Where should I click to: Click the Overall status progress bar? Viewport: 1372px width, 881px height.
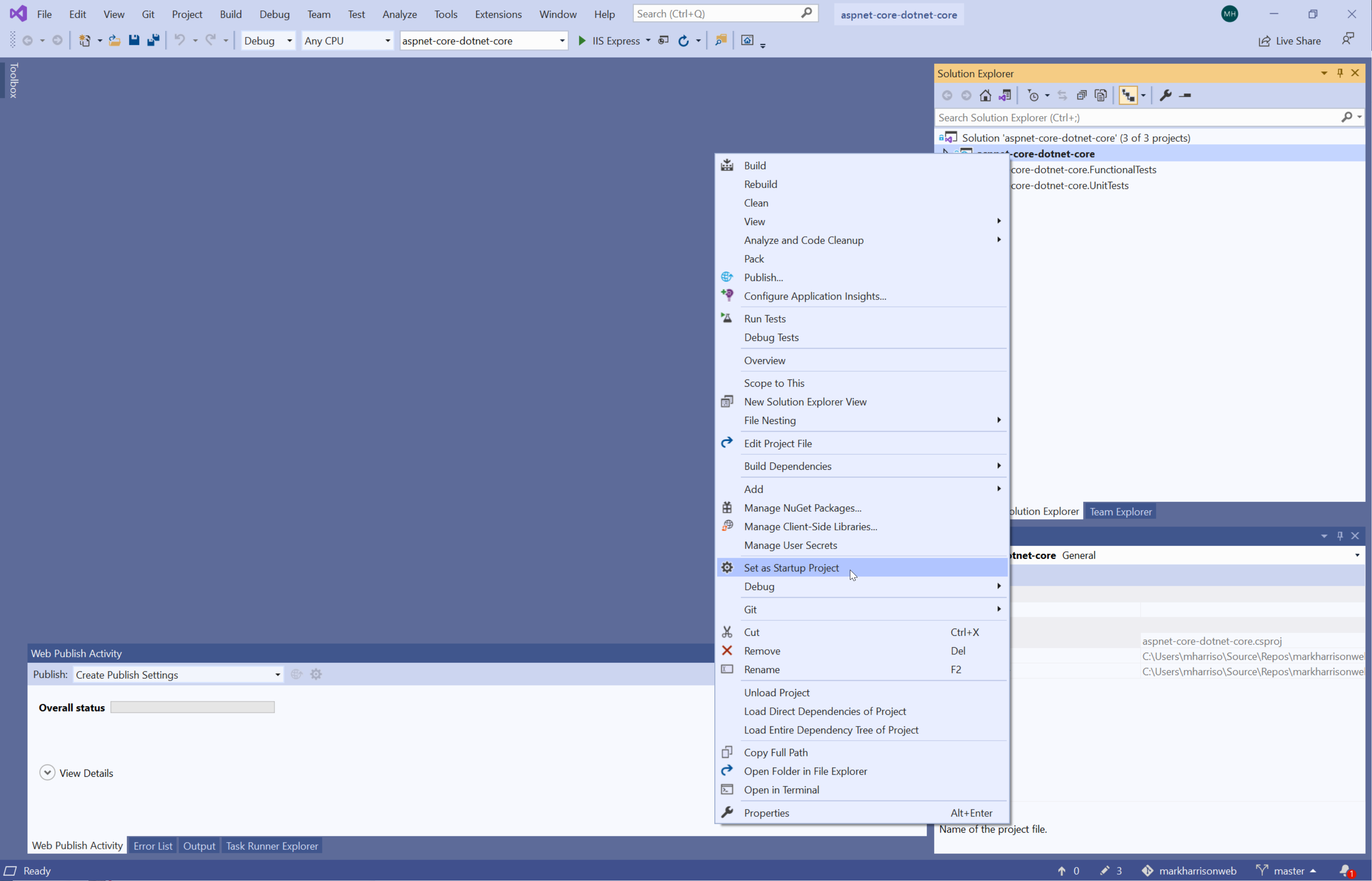pyautogui.click(x=192, y=708)
